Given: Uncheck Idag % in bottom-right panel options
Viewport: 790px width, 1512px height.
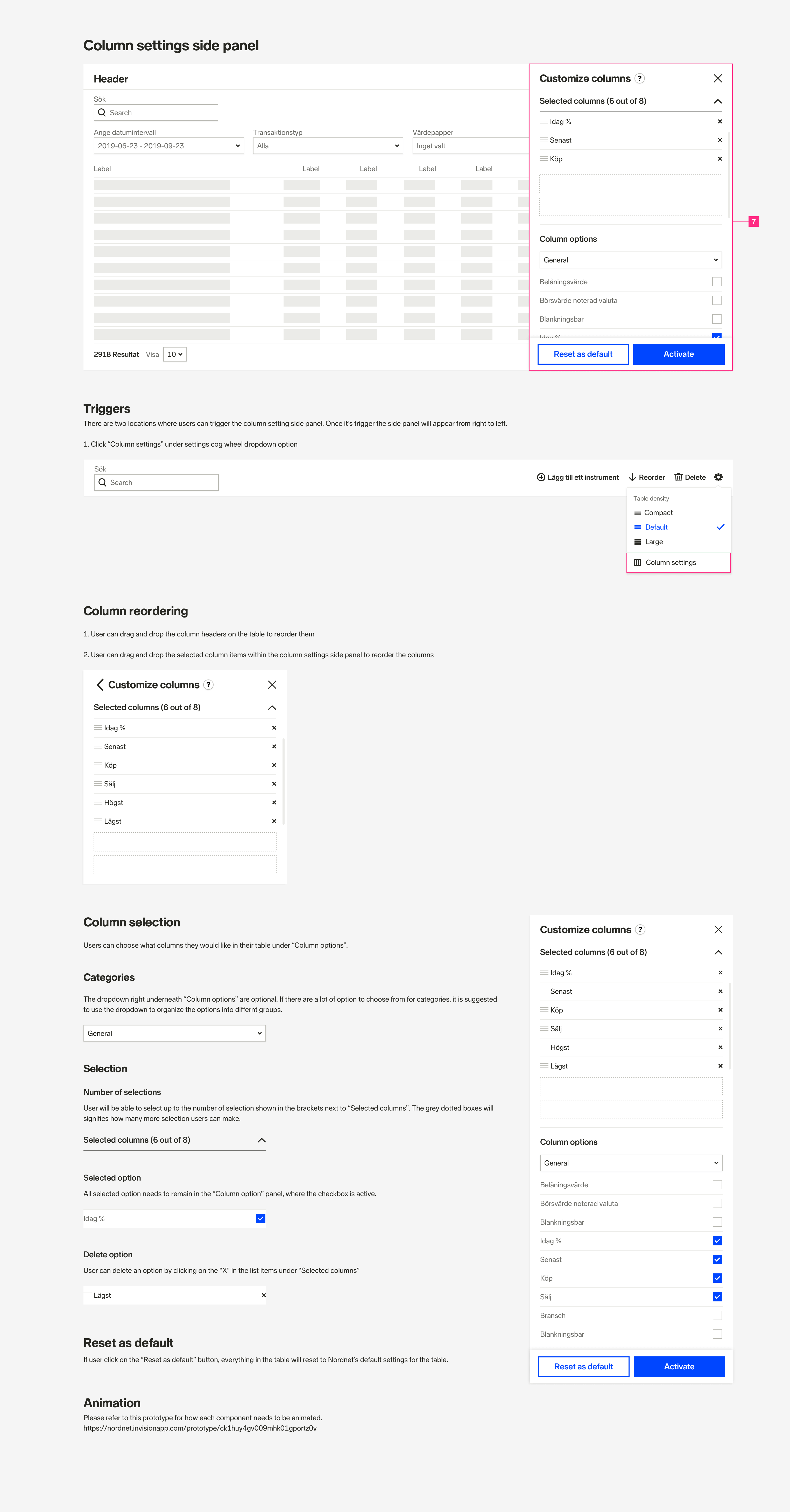Looking at the screenshot, I should point(717,1241).
